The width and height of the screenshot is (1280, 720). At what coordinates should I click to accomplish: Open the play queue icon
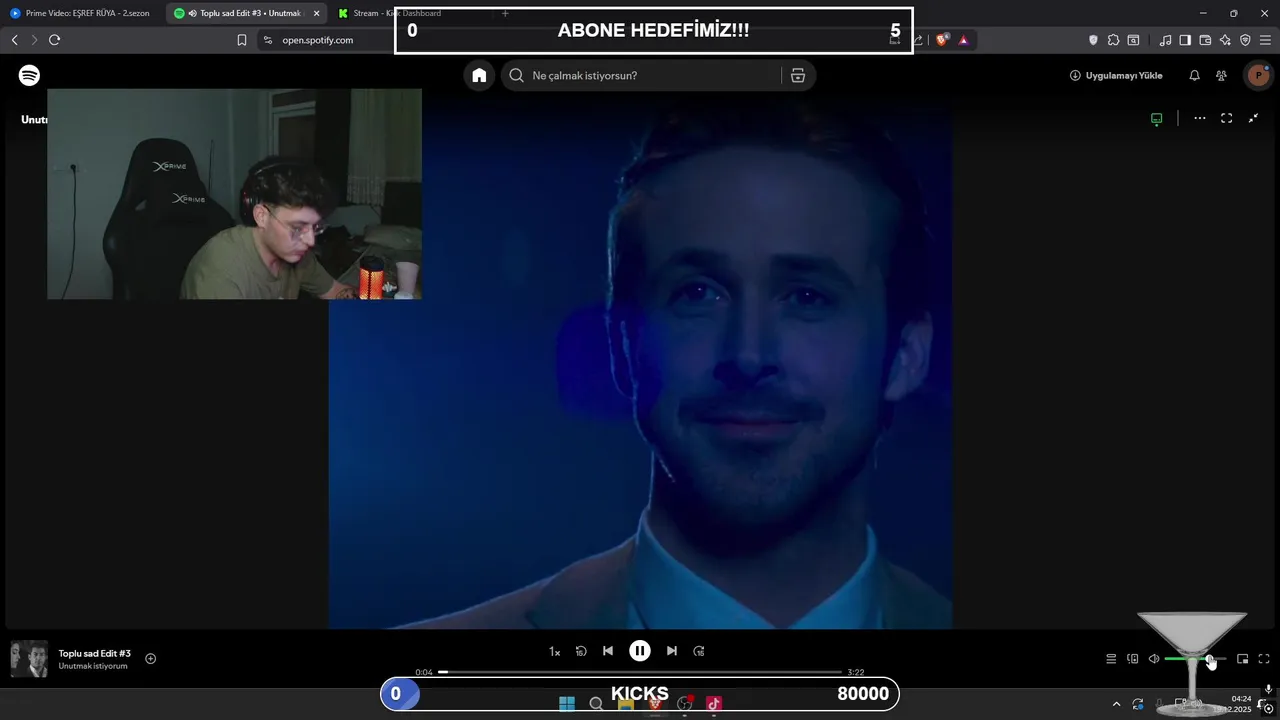(x=1111, y=659)
